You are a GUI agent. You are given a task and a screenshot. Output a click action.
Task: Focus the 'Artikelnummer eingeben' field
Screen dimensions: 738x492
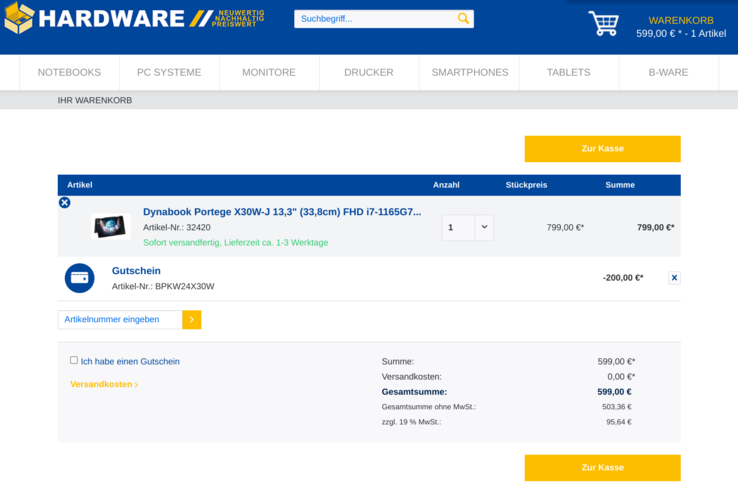(x=120, y=320)
